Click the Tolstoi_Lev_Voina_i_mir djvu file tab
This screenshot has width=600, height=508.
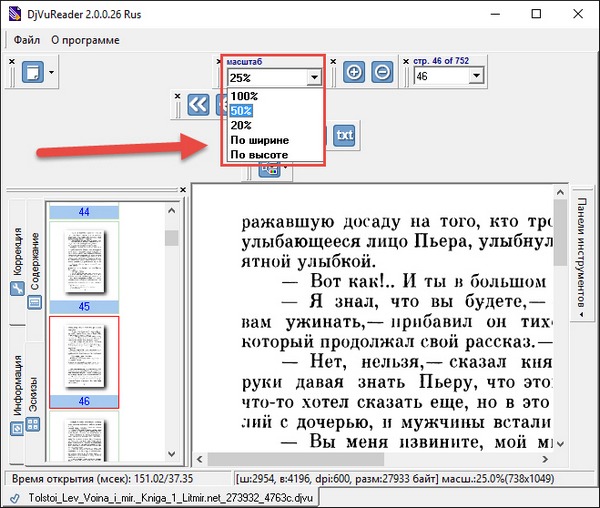point(162,498)
